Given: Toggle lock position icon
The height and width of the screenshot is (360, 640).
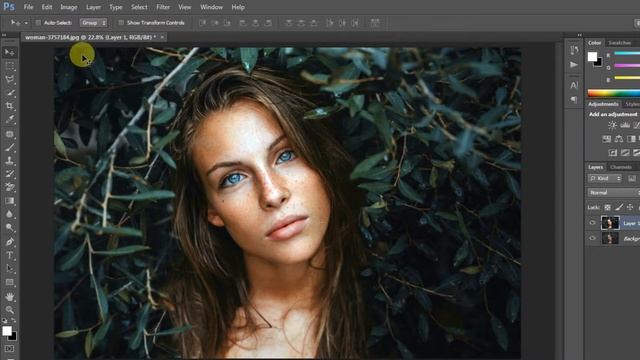Looking at the screenshot, I should (x=630, y=207).
